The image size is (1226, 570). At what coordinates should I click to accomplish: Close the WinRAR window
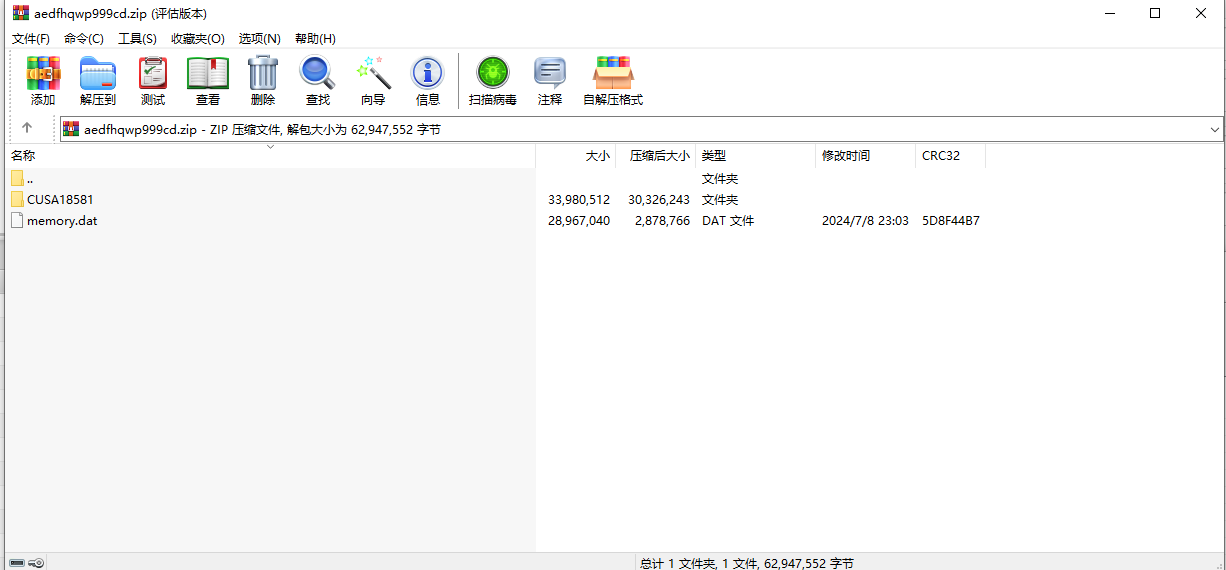pyautogui.click(x=1201, y=13)
